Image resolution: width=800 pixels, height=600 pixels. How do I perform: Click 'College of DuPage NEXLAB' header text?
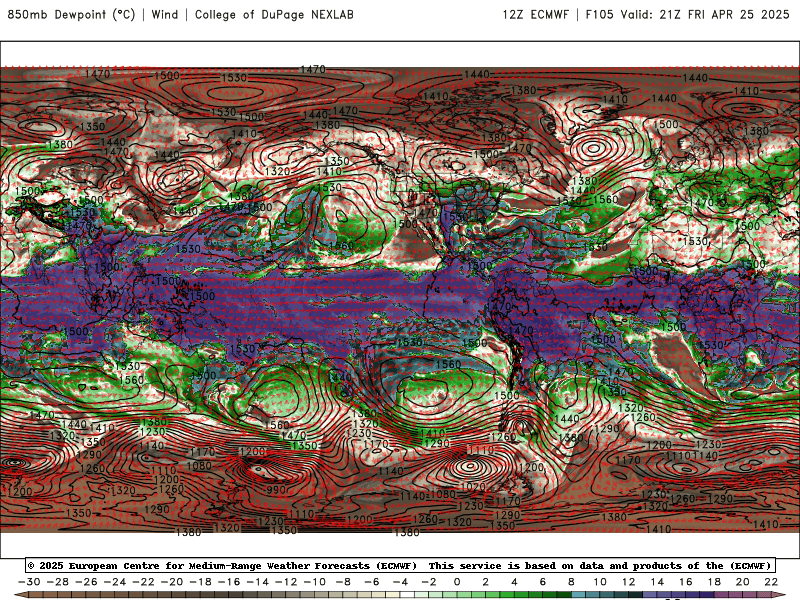[274, 14]
